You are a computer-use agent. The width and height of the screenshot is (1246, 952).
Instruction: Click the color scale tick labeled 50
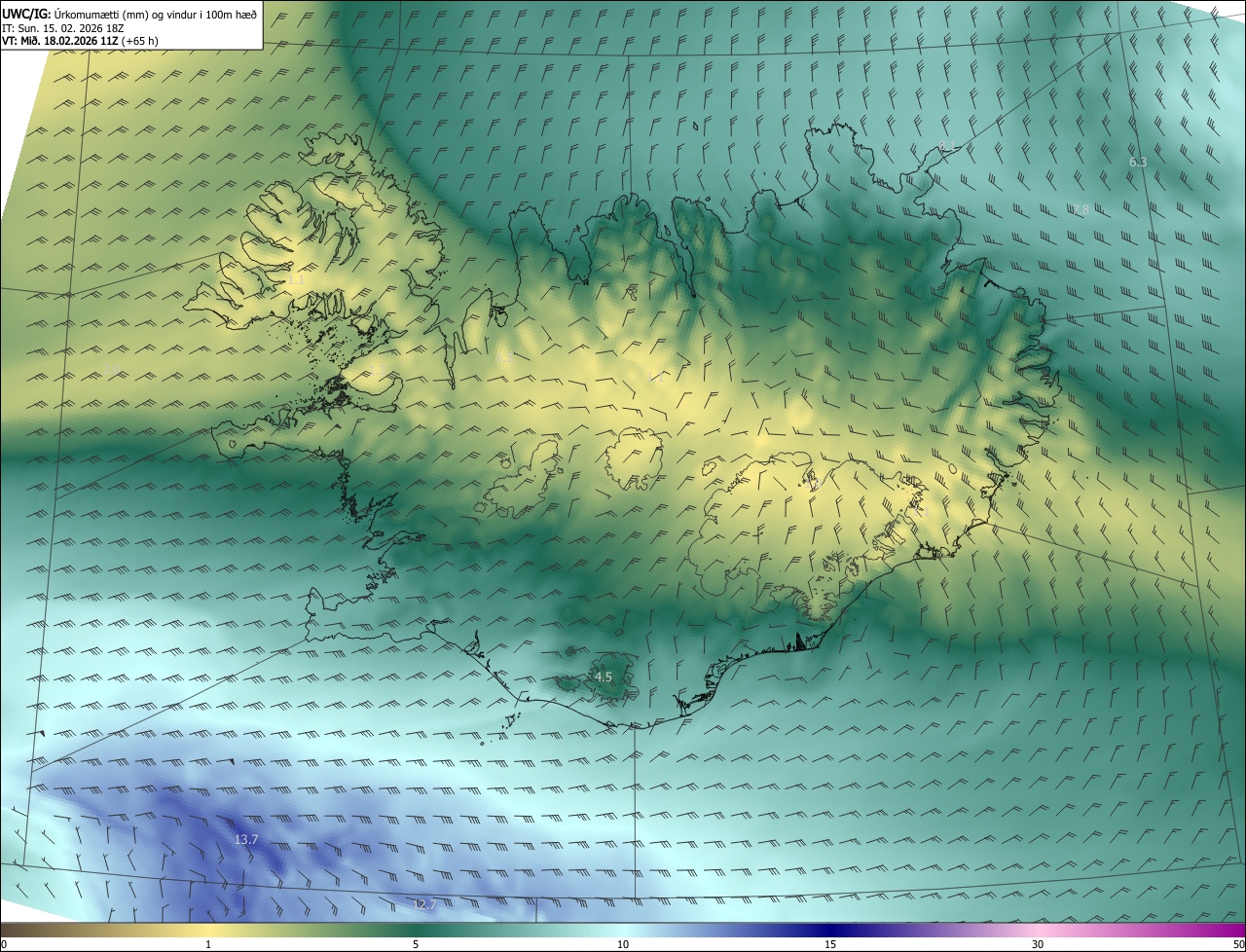pos(1239,944)
